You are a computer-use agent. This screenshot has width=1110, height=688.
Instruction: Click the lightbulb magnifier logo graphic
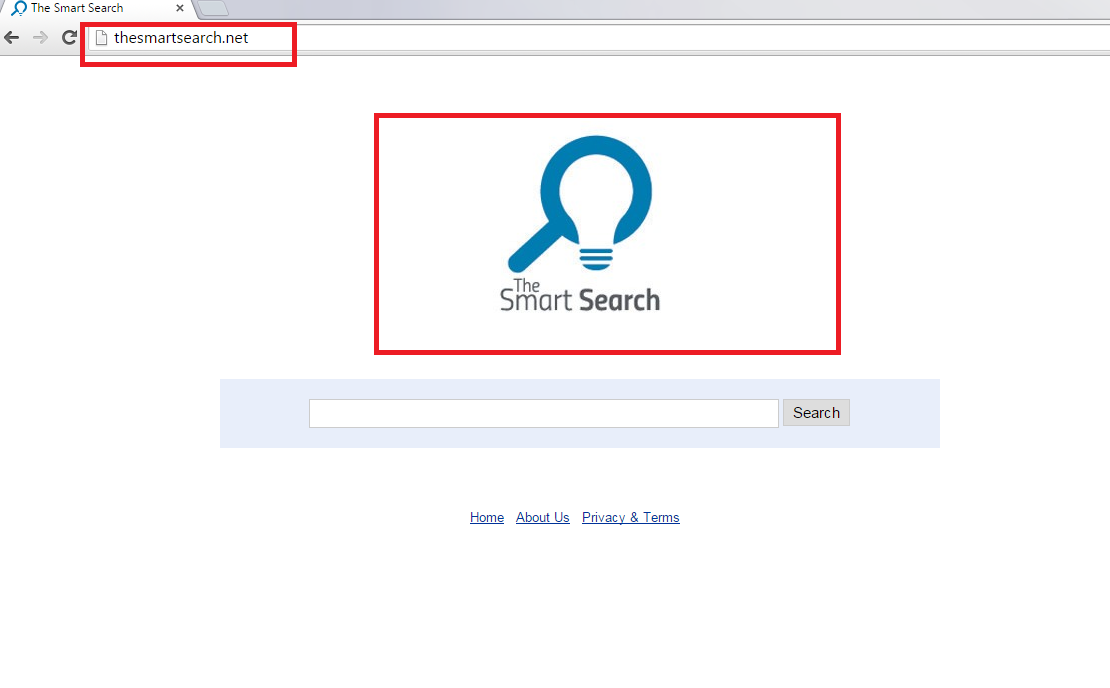(x=596, y=190)
